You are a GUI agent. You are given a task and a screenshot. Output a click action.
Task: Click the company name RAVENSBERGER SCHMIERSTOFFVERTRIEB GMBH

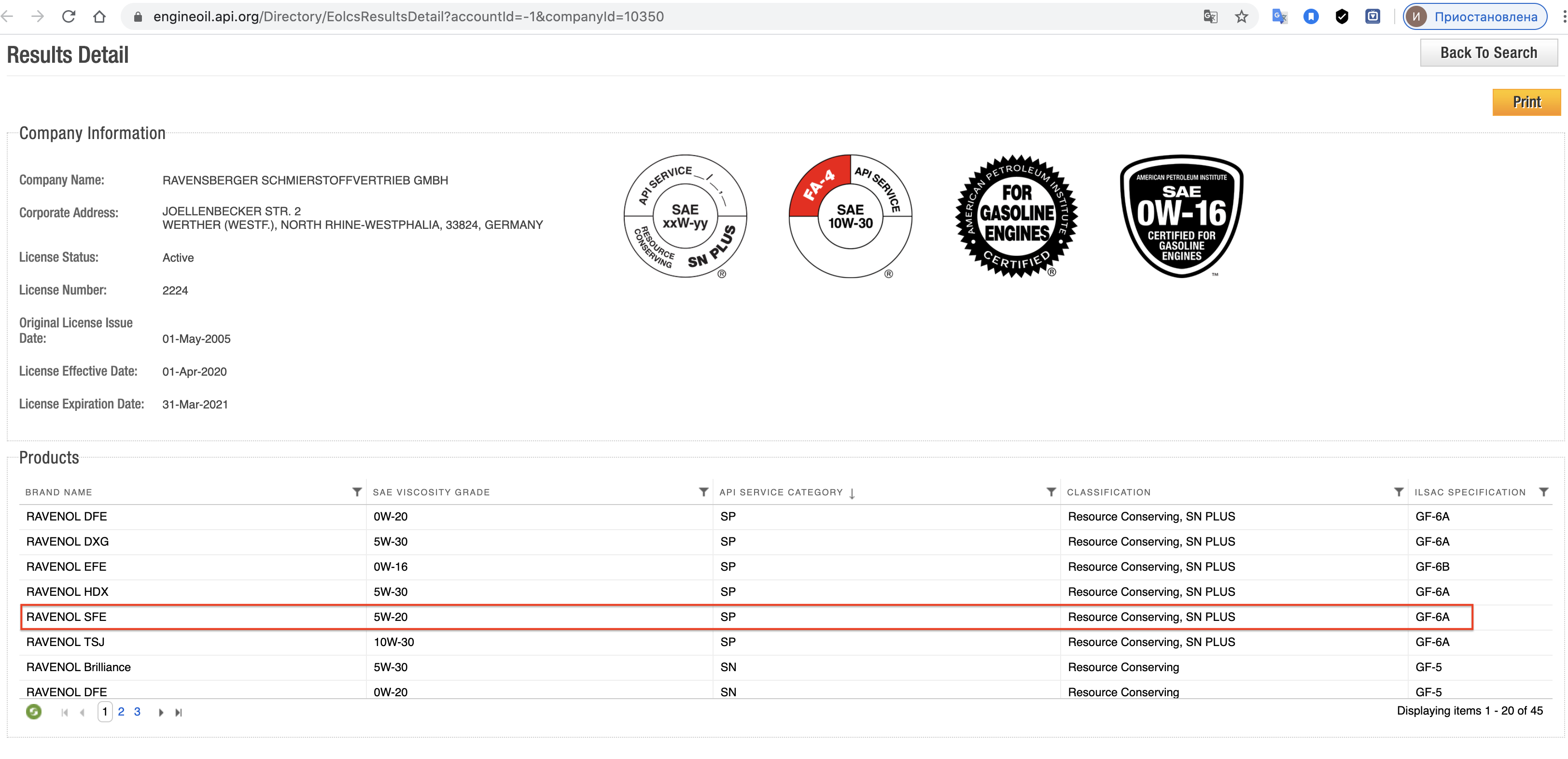[305, 180]
